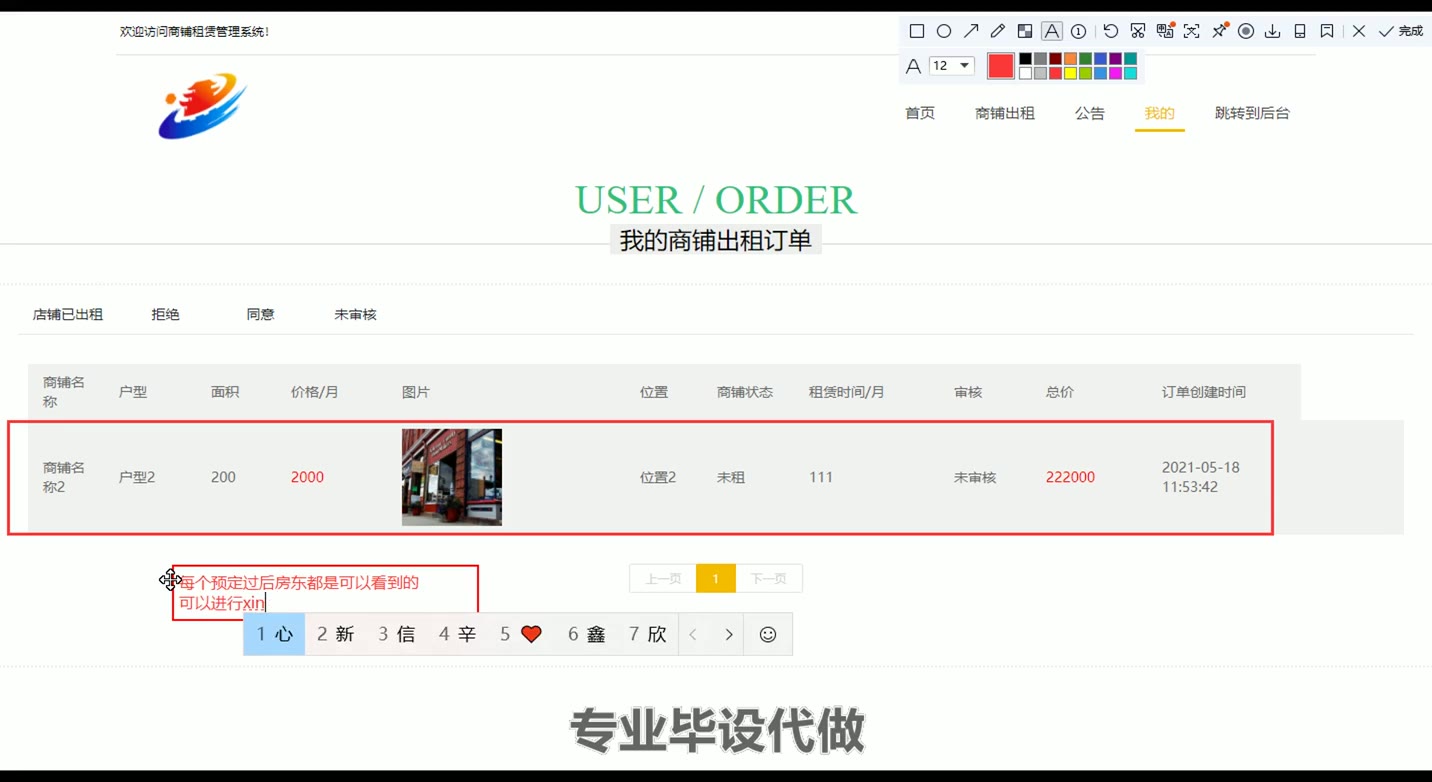Go to the 首页 navigation item

point(920,113)
